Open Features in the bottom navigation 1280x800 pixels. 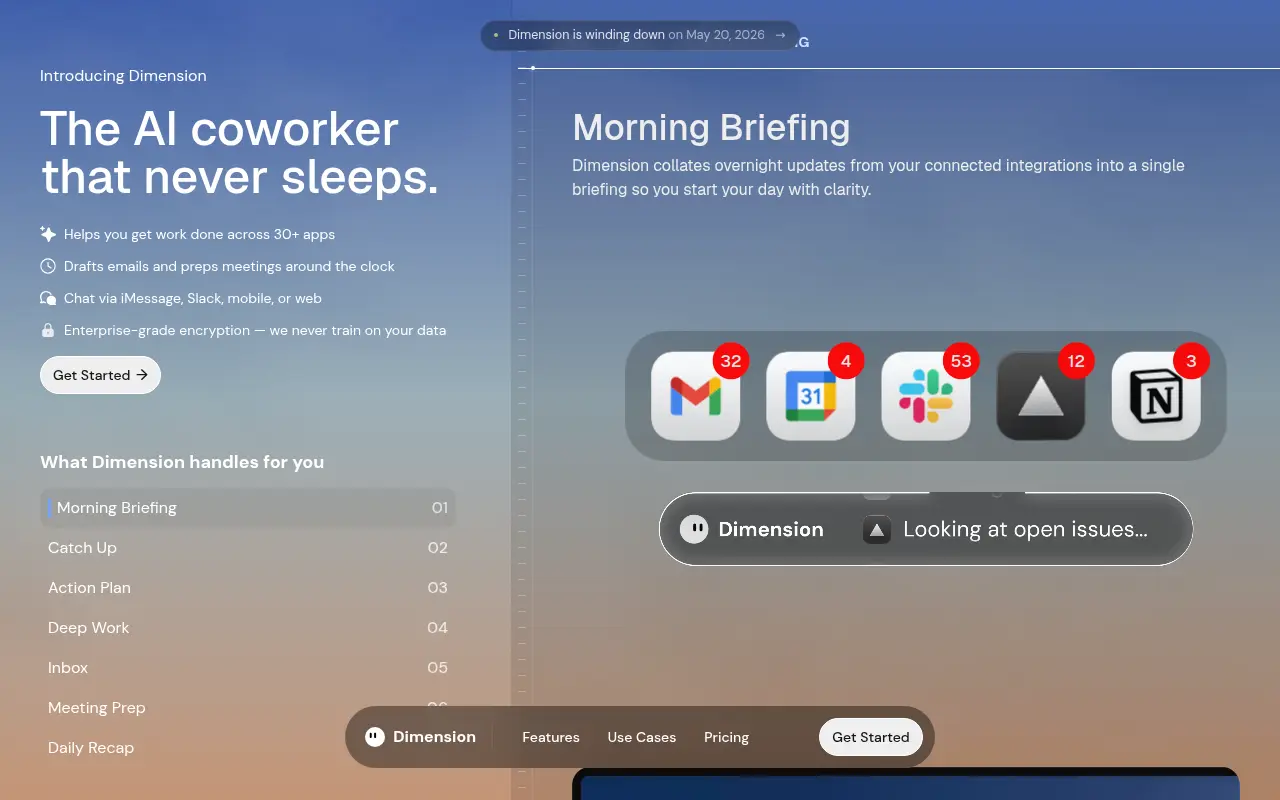tap(551, 737)
